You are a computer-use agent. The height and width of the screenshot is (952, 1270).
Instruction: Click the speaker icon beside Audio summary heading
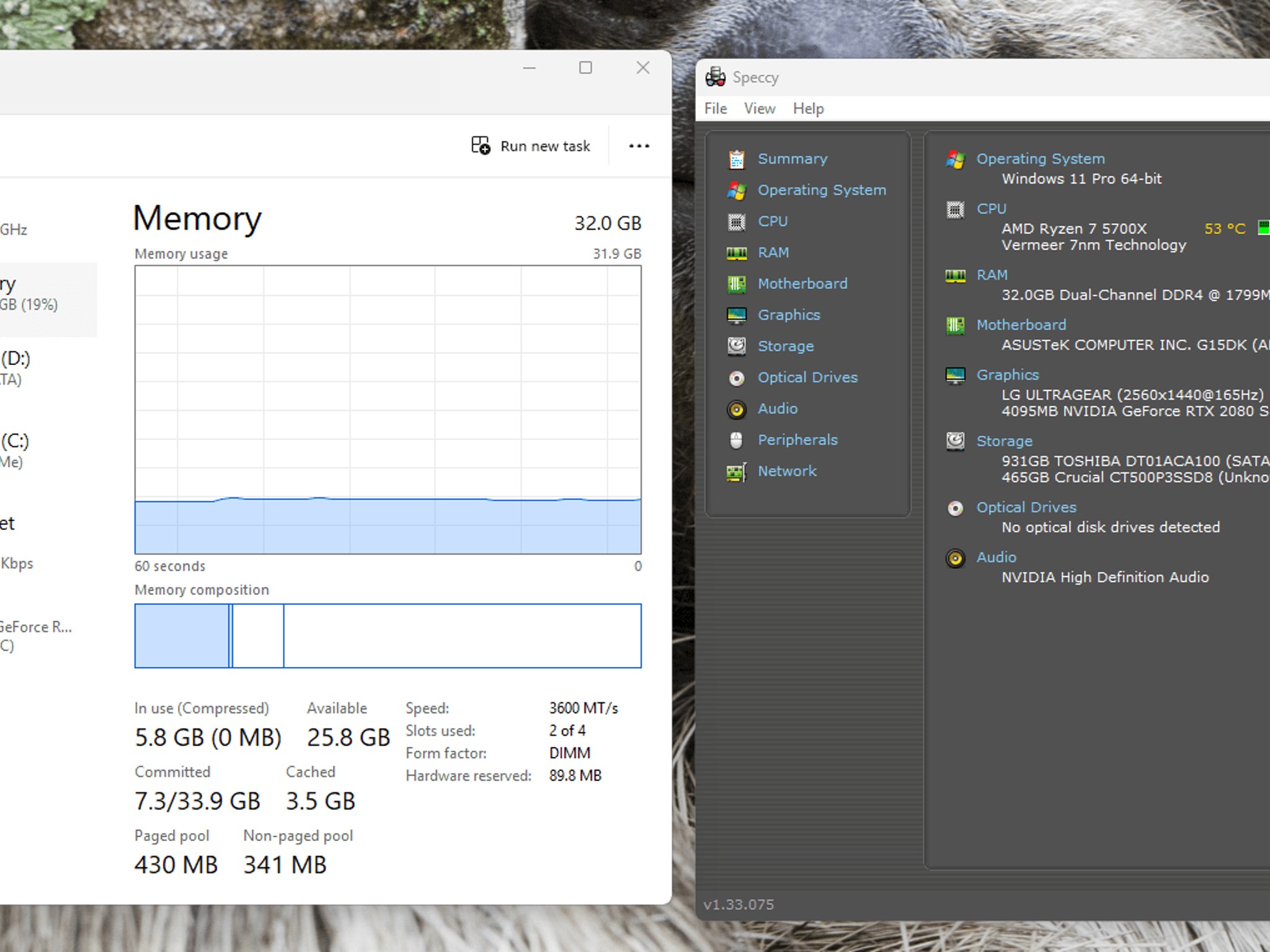click(x=955, y=558)
